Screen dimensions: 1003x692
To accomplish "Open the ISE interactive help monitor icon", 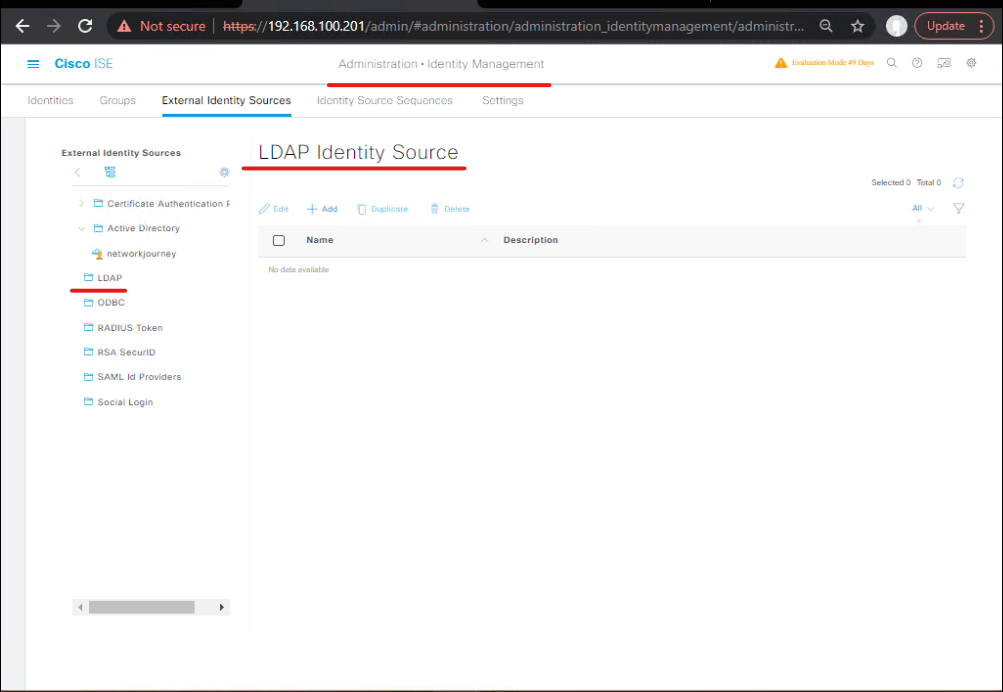I will pyautogui.click(x=944, y=63).
